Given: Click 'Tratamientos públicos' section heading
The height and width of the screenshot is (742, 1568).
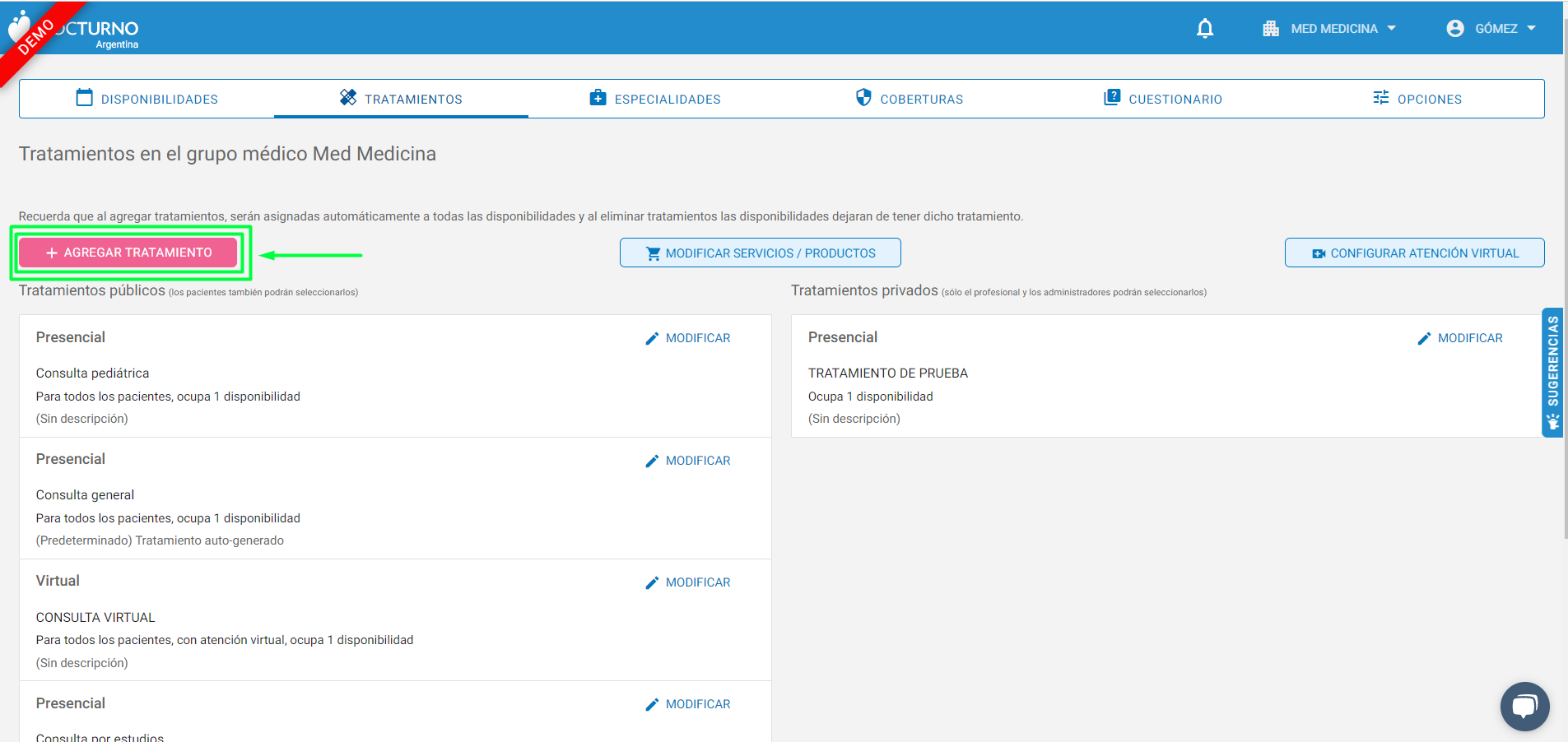Looking at the screenshot, I should (x=92, y=290).
